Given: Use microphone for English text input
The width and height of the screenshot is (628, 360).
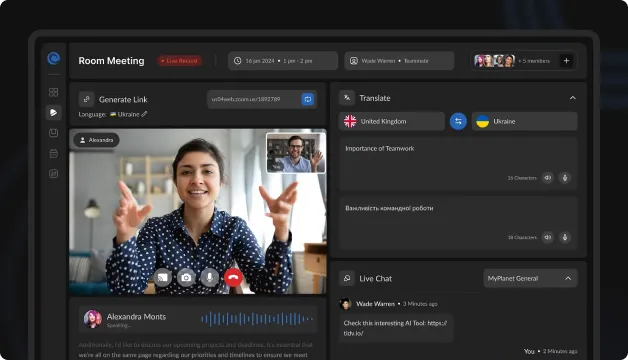Looking at the screenshot, I should pos(565,178).
